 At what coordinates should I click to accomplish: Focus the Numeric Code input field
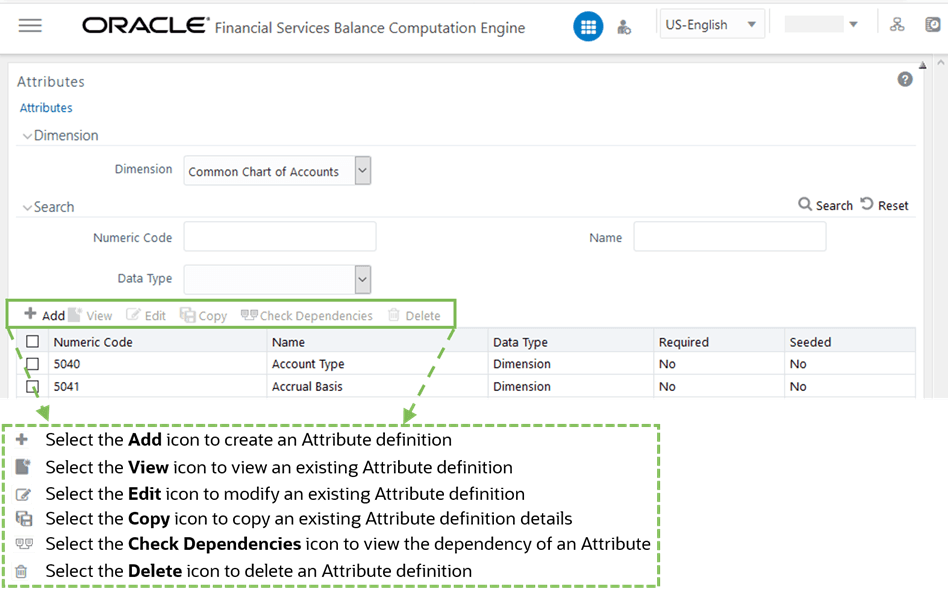[x=280, y=236]
